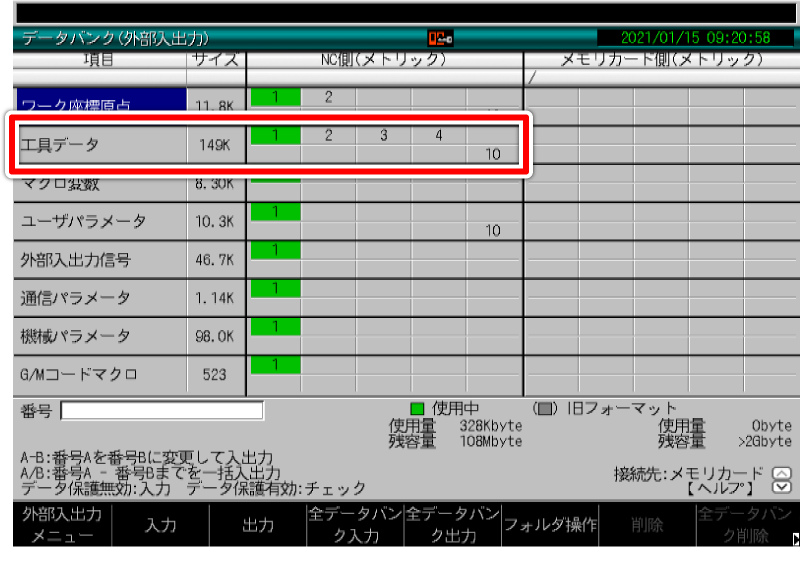Click green bank 1 in the 外部入出力信号 row
The image size is (800, 566).
276,250
